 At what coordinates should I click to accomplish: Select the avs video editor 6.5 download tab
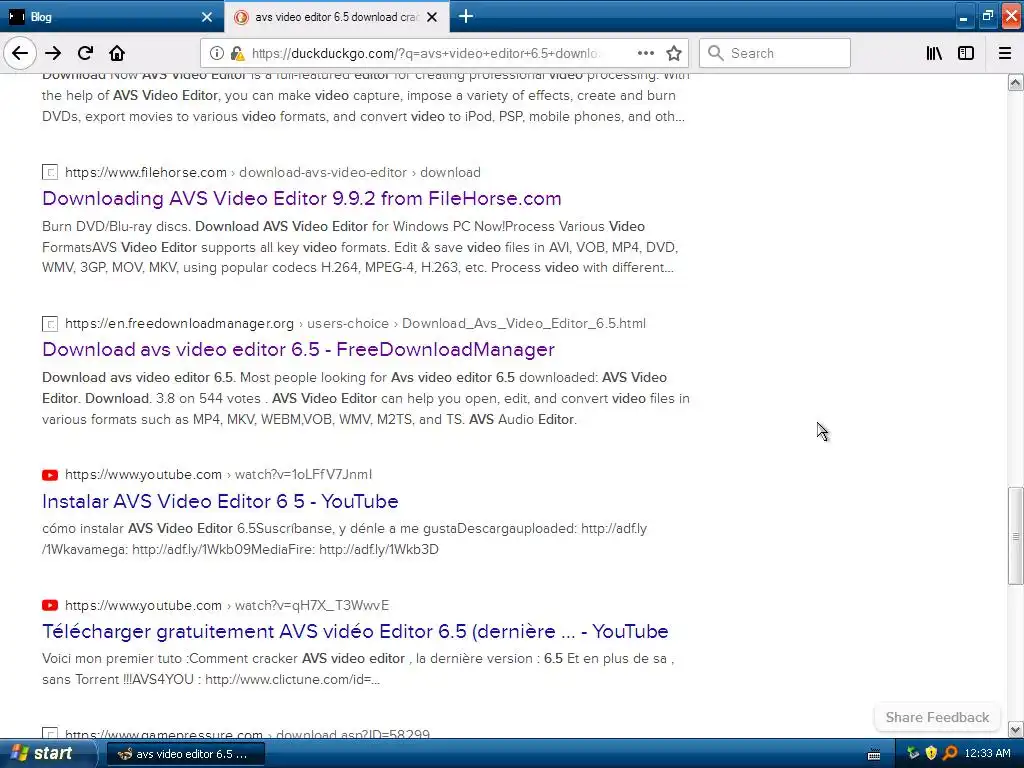[x=336, y=17]
